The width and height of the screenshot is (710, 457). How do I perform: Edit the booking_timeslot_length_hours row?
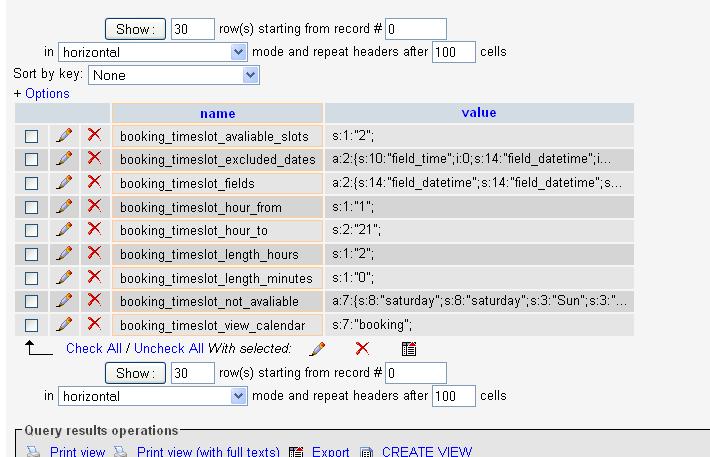64,254
